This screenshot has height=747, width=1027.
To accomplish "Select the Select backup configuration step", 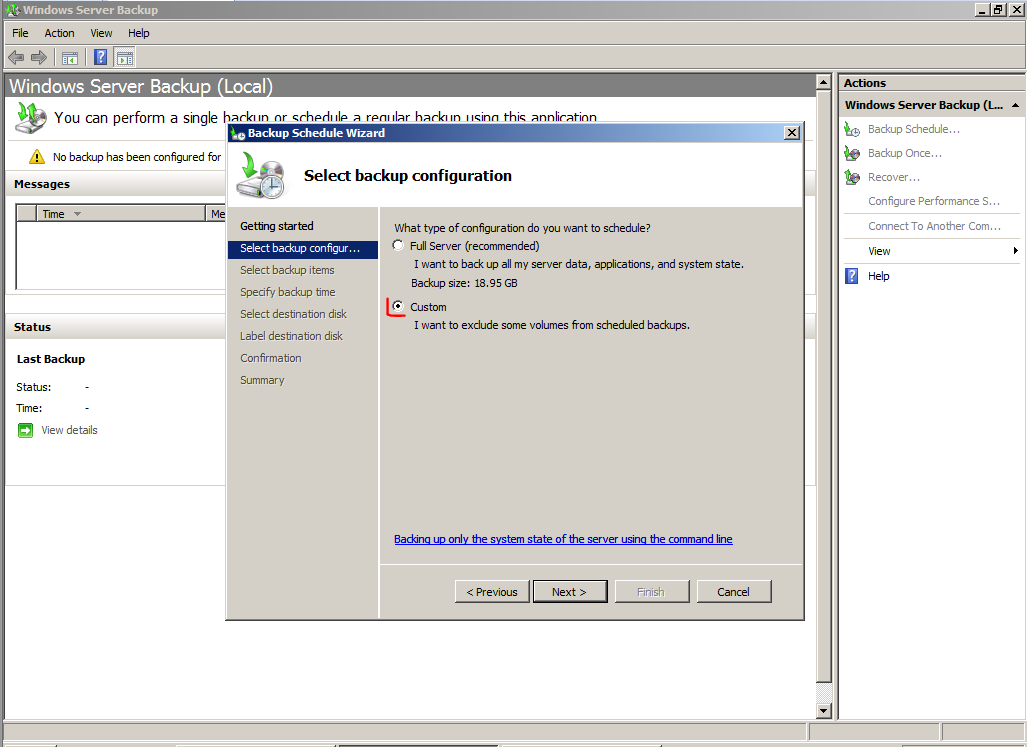I will 303,249.
